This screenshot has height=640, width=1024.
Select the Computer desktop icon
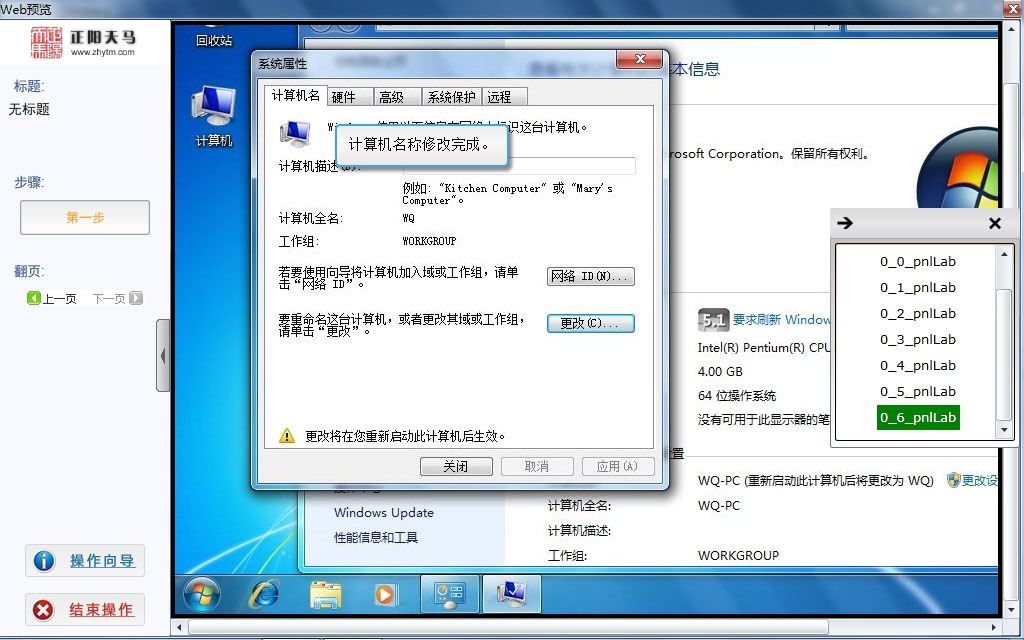(x=214, y=116)
